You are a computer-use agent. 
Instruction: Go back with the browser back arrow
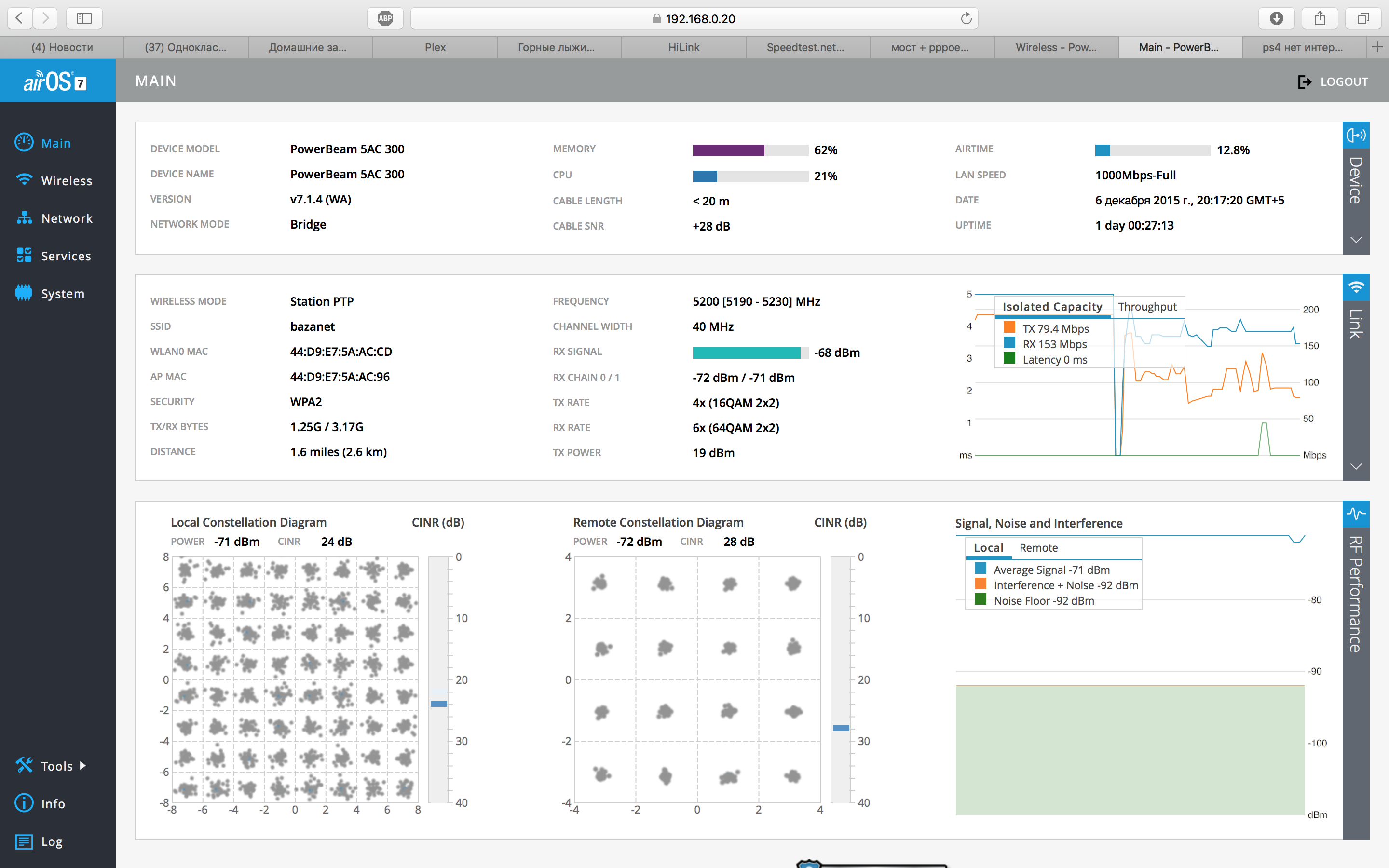pos(19,18)
